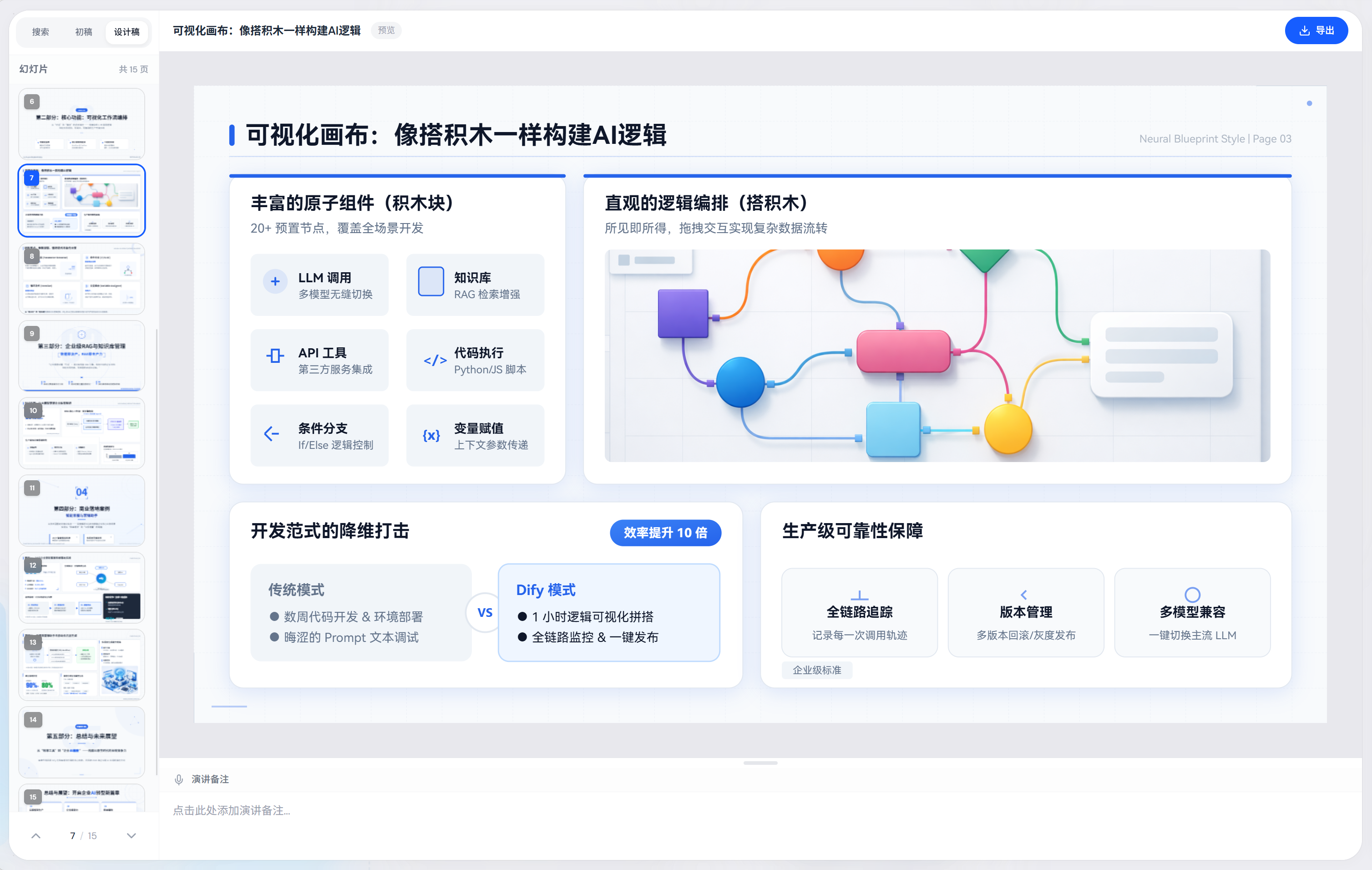1372x870 pixels.
Task: Click the 多模型兼容 circle icon
Action: 1193,595
